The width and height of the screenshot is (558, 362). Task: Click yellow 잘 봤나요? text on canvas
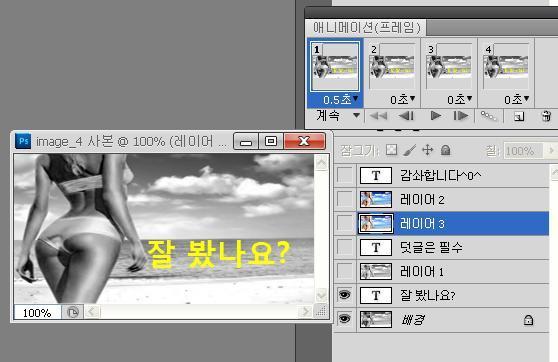coord(218,254)
